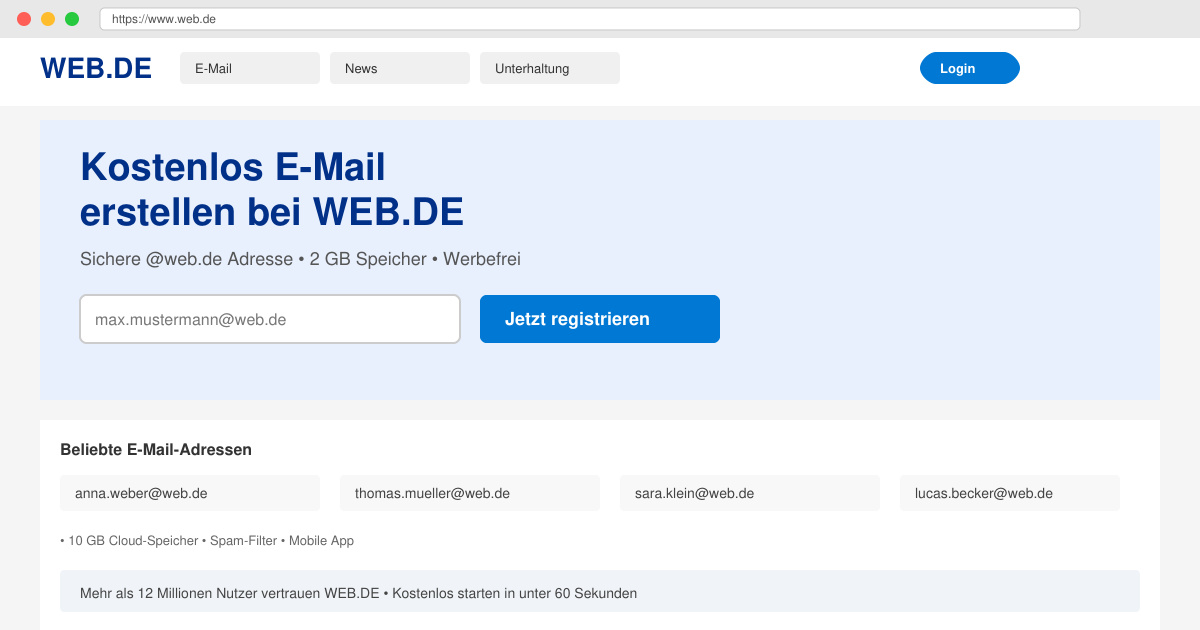Focus the max.mustermann@web.de email input field
Viewport: 1200px width, 630px height.
click(x=270, y=319)
